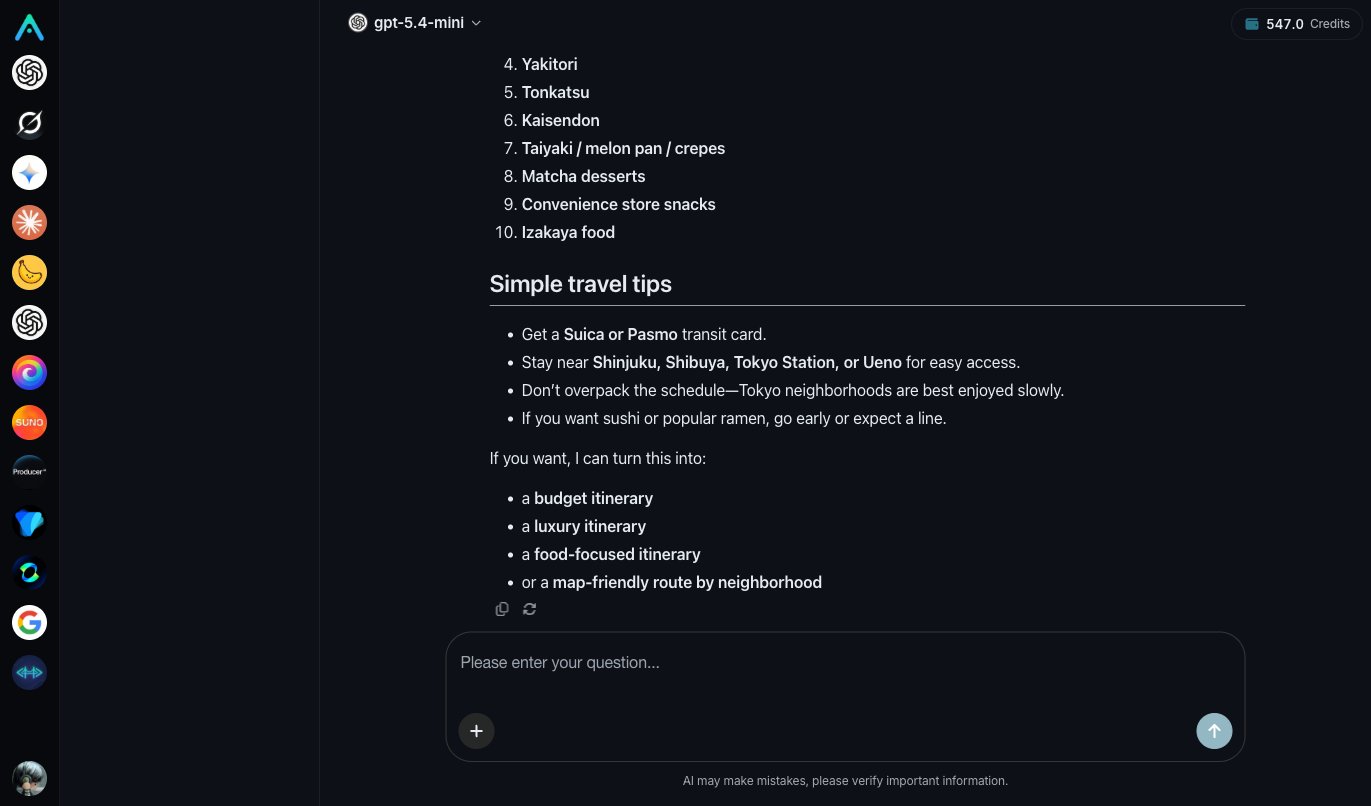Screen dimensions: 1371x806
Task: Click the 547.0 Credits balance button
Action: (1297, 24)
